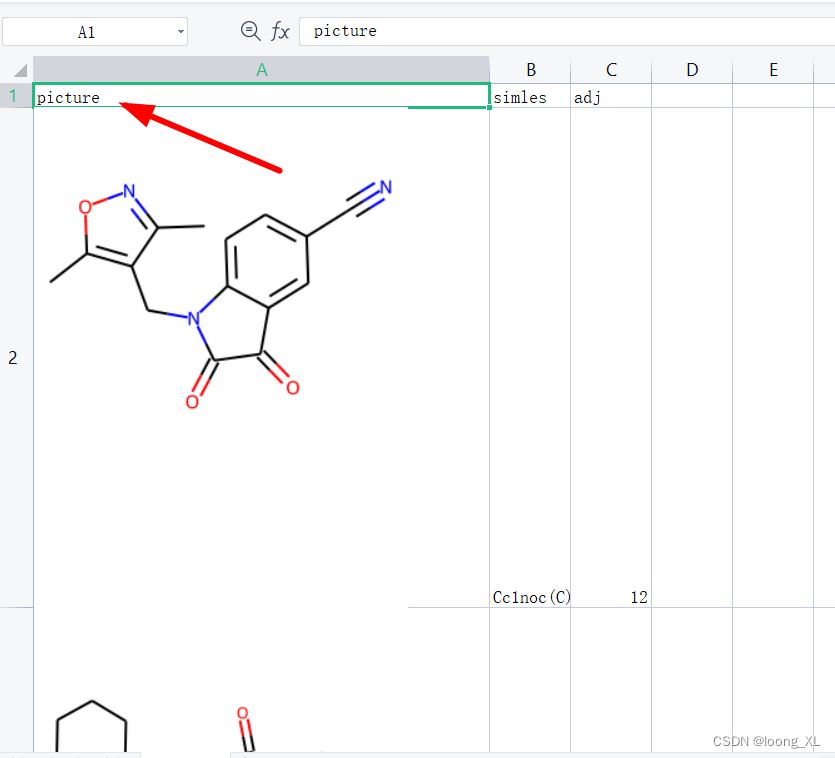Click the zoom magnifier icon near formula bar
835x758 pixels.
pos(248,30)
